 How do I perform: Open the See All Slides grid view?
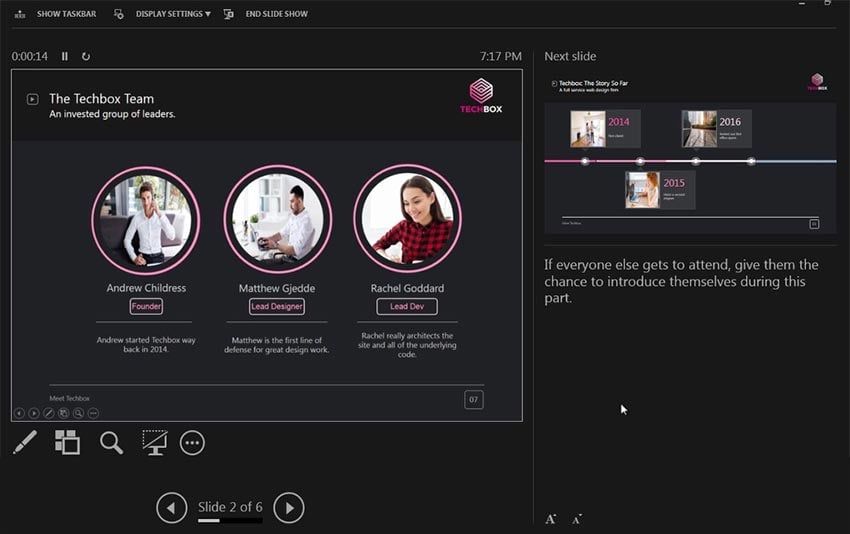click(x=67, y=442)
